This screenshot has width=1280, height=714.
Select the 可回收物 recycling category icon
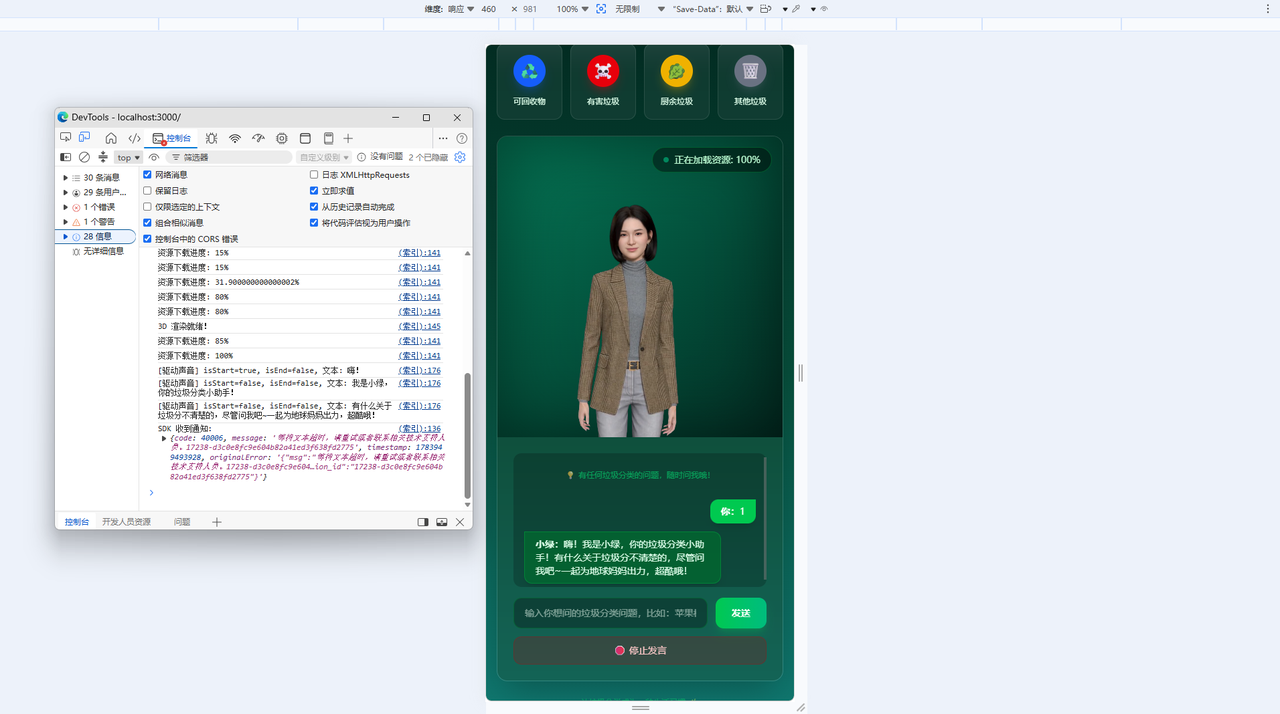530,71
